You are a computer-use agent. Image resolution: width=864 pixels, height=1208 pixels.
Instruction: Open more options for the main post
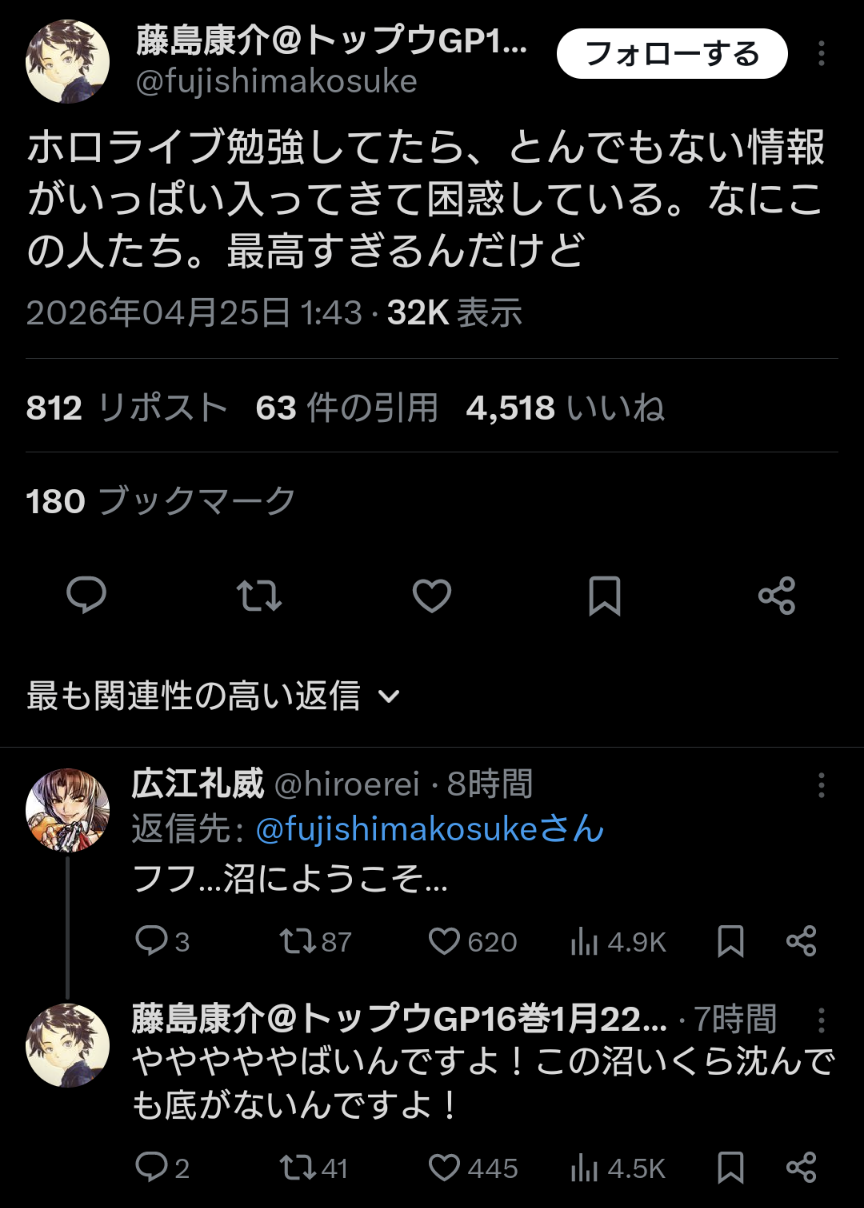[821, 54]
